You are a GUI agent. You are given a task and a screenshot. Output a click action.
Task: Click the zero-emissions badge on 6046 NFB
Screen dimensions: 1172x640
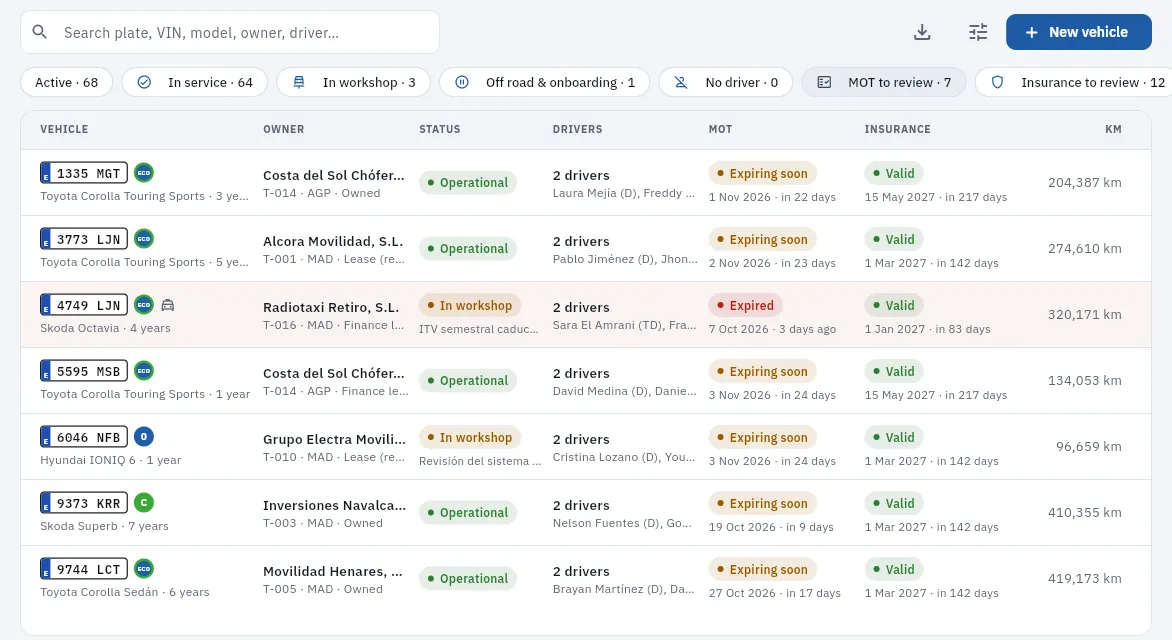pos(144,437)
